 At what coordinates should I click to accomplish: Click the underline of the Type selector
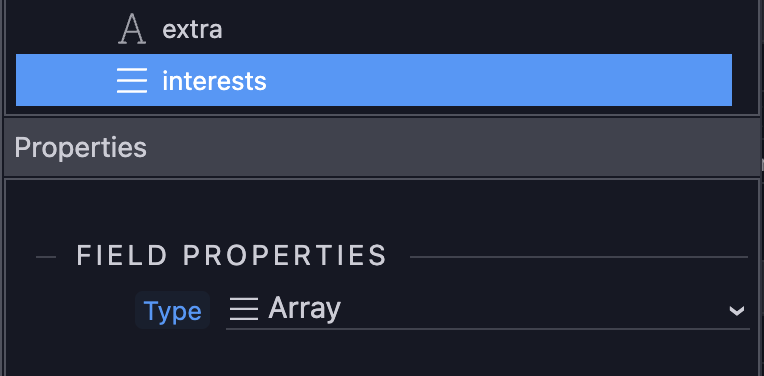pyautogui.click(x=488, y=329)
